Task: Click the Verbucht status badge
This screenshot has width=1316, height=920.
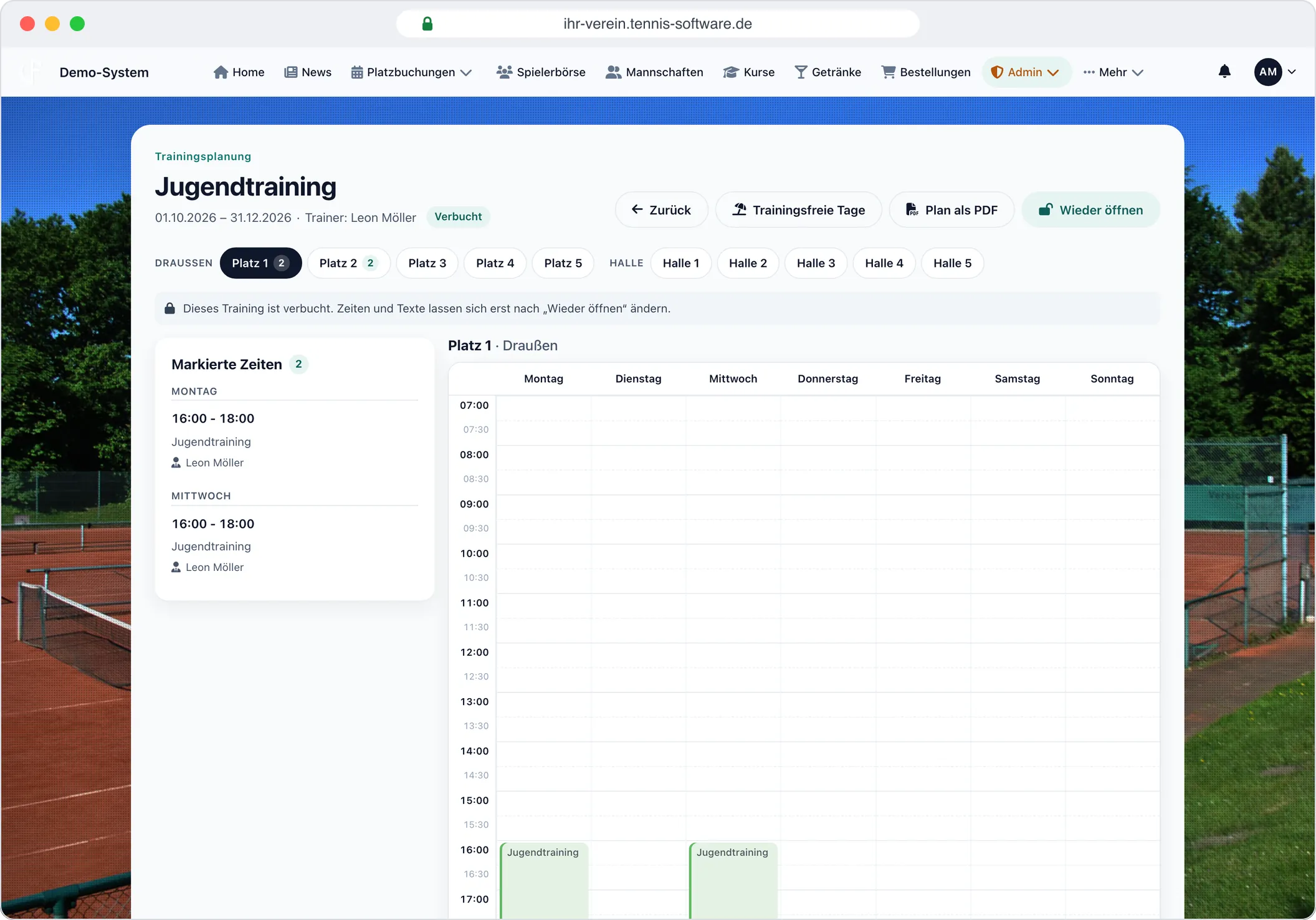Action: pos(459,217)
